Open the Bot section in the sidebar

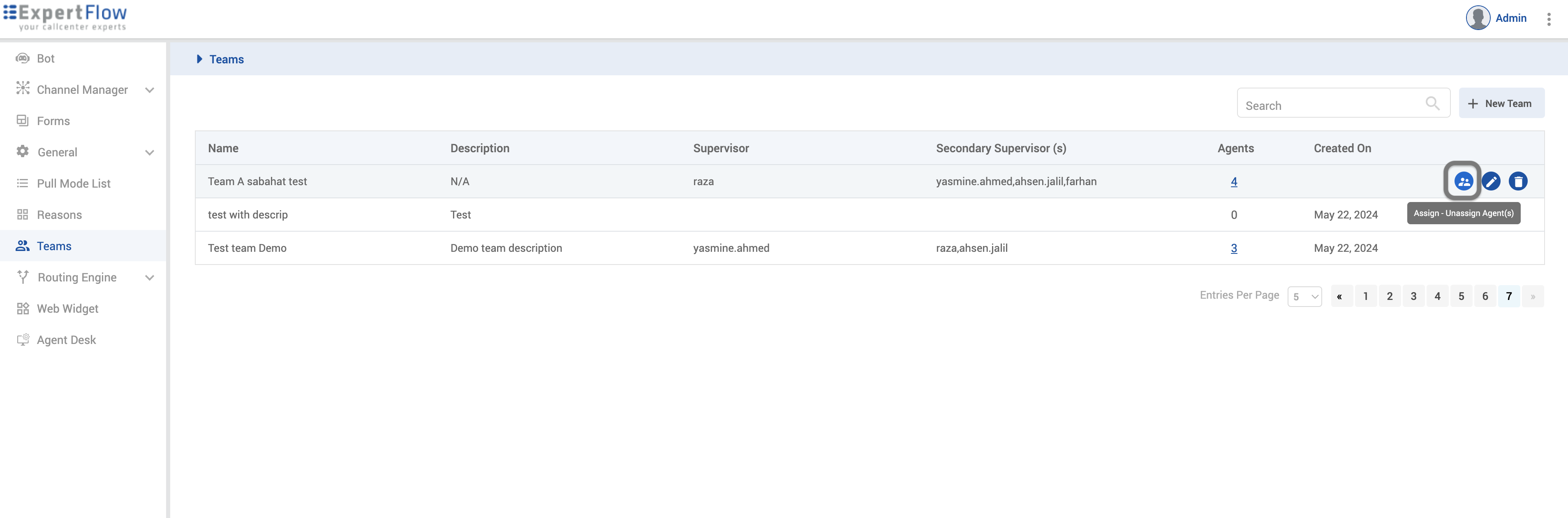pyautogui.click(x=46, y=58)
